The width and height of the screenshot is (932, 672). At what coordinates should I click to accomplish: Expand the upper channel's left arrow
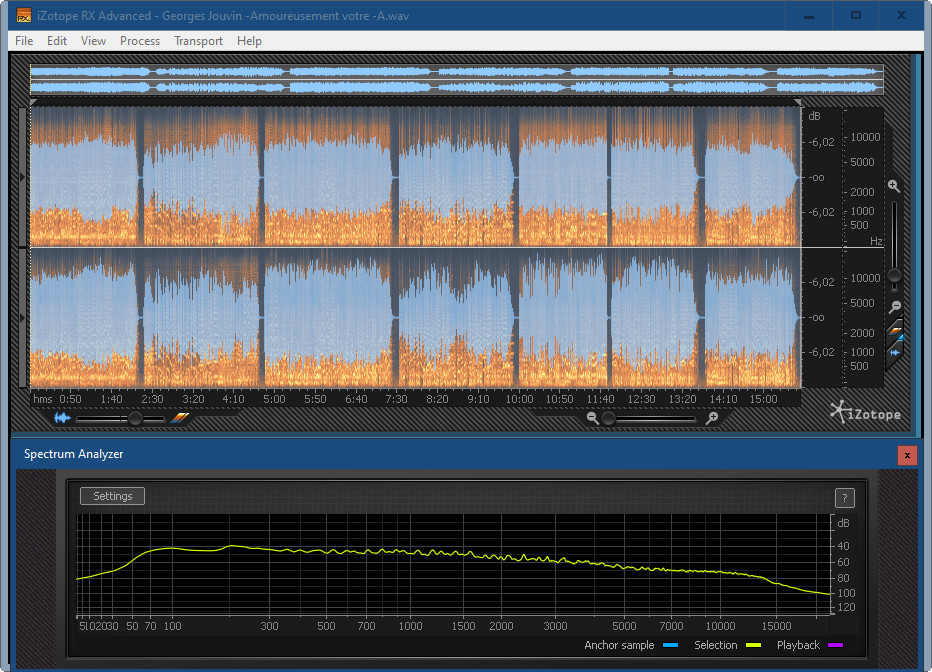(x=24, y=177)
